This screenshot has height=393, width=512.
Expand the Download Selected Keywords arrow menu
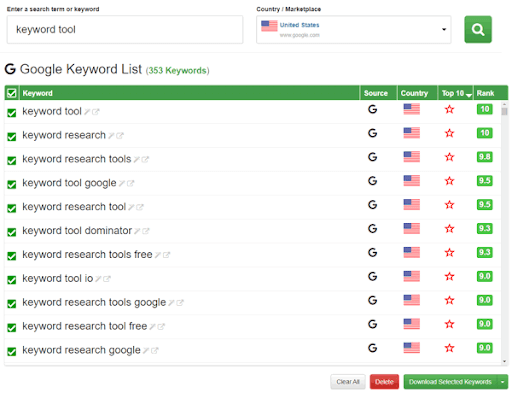coord(503,382)
